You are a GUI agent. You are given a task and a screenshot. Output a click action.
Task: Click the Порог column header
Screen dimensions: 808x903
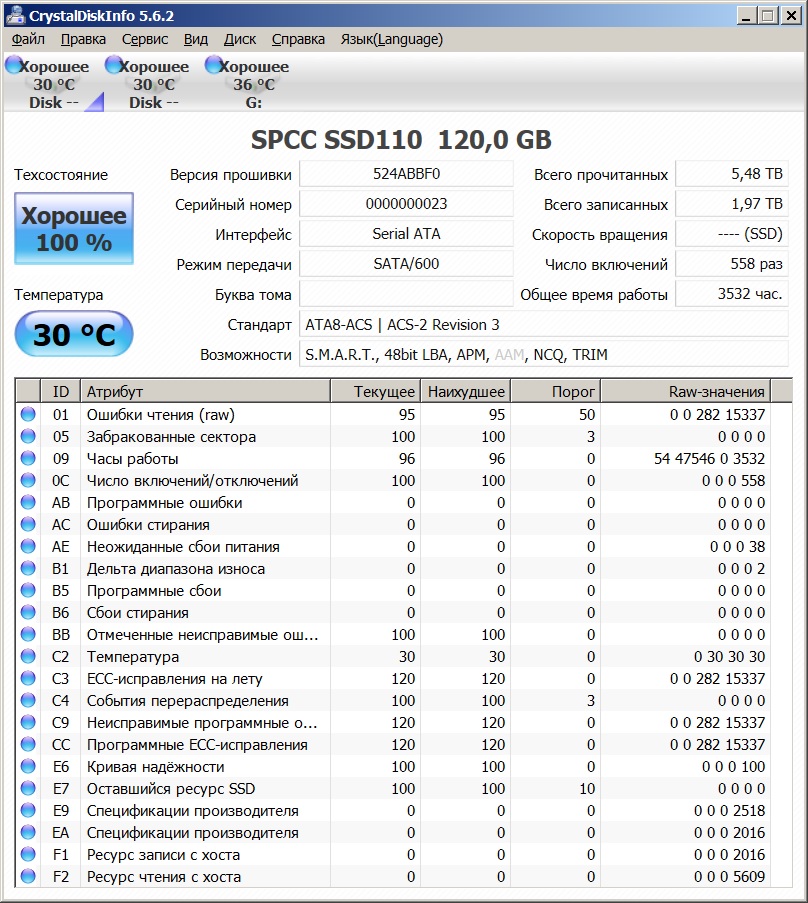[x=556, y=391]
